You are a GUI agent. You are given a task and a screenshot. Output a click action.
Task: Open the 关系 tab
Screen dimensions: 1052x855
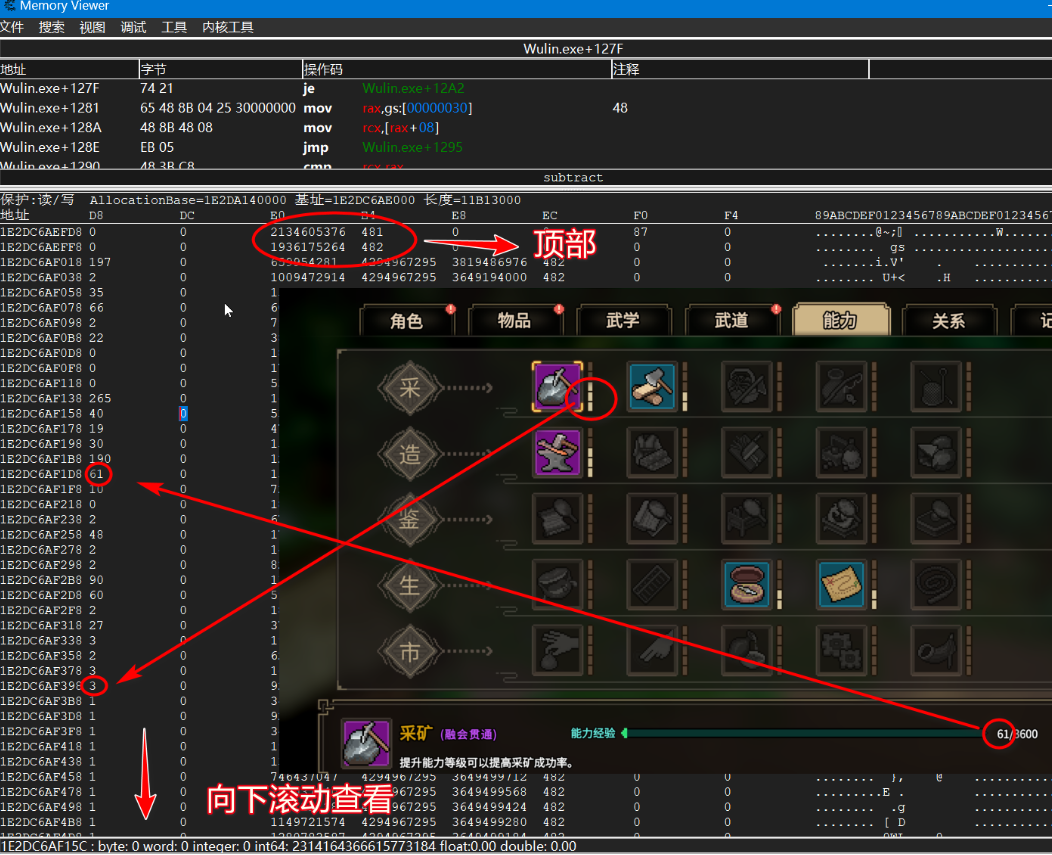(948, 321)
